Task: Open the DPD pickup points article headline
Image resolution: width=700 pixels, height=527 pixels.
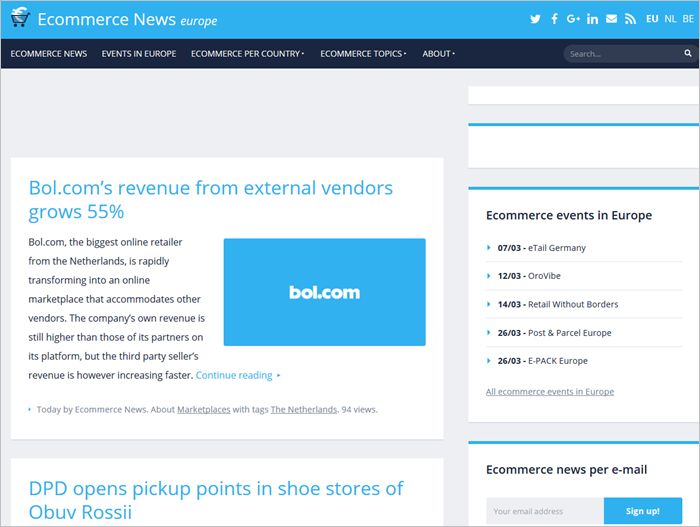Action: pos(216,500)
